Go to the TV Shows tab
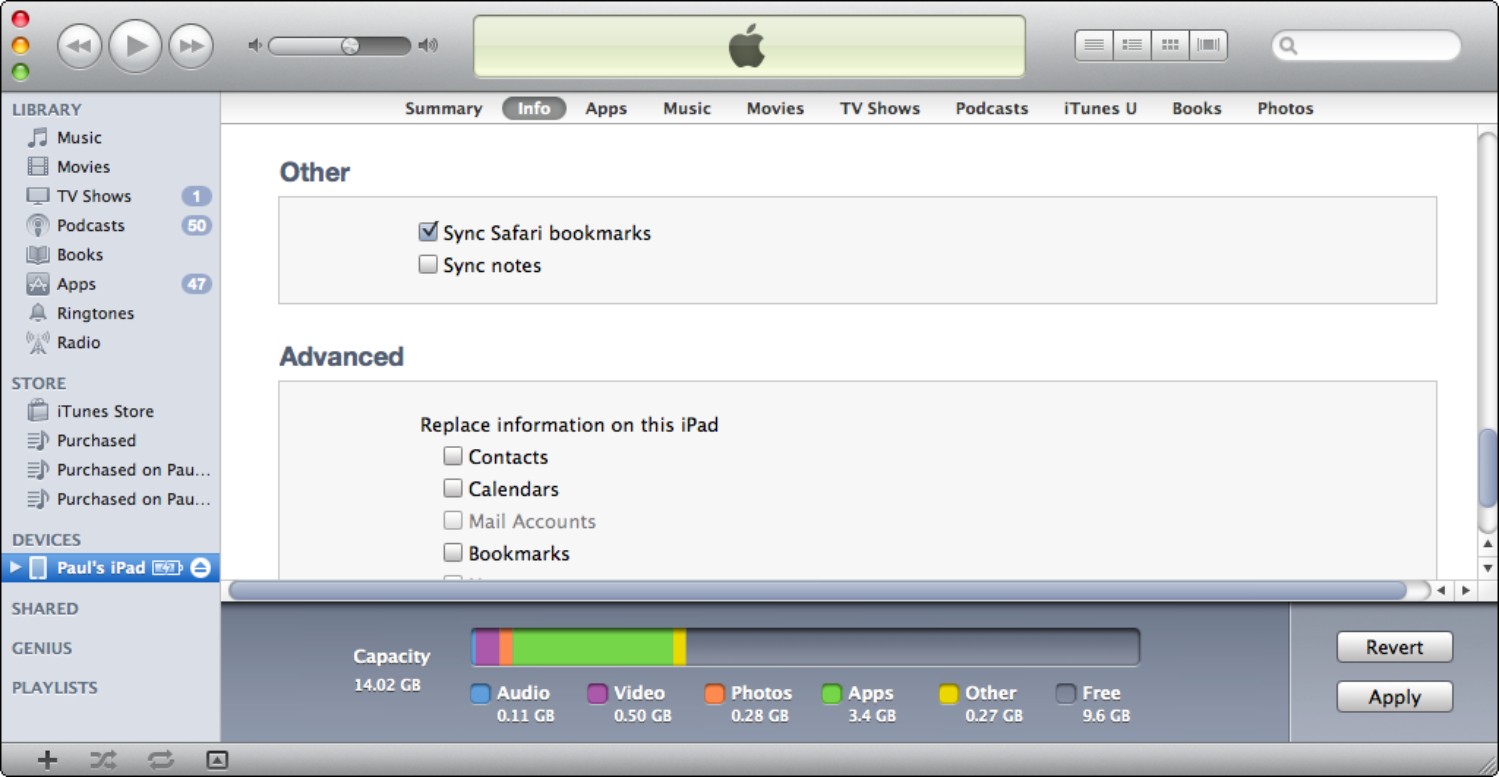This screenshot has width=1499, height=777. tap(880, 109)
